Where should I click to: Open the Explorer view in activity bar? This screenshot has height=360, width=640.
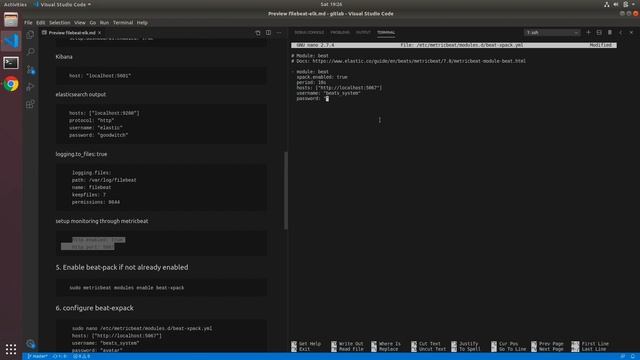pos(30,35)
